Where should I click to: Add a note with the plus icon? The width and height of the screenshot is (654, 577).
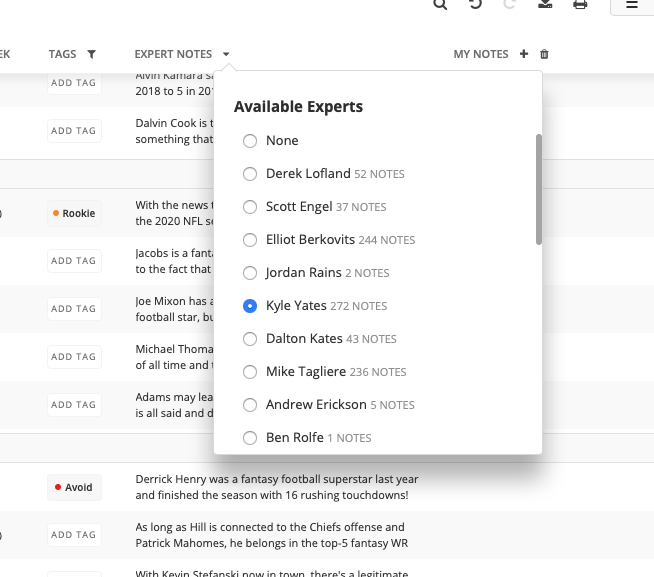coord(524,54)
